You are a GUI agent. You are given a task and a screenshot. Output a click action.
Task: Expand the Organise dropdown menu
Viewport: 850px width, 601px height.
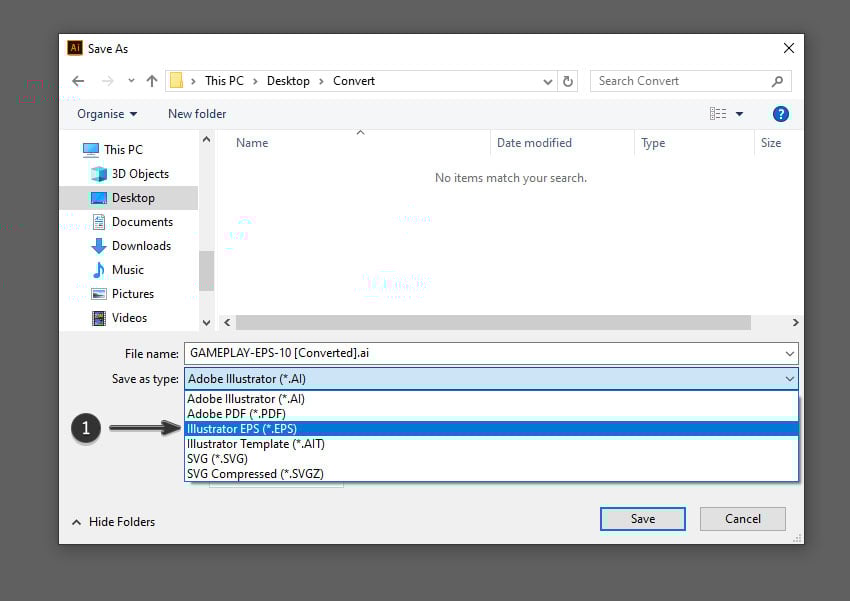pos(107,114)
